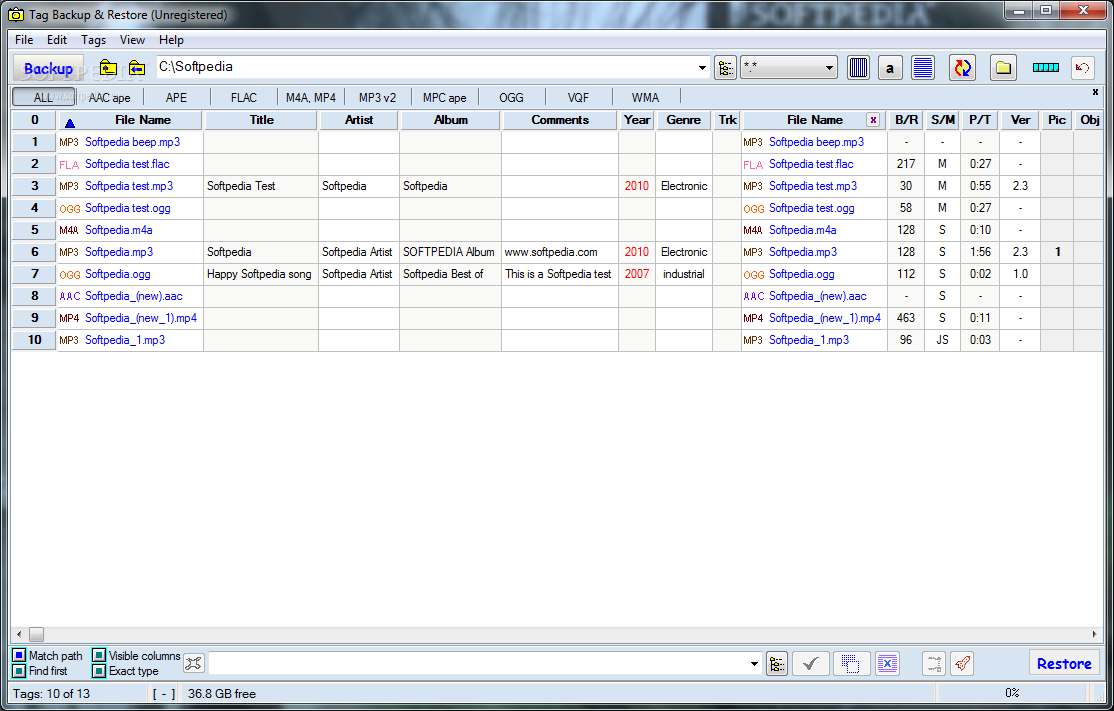1114x711 pixels.
Task: Click the red-blue refresh arrows icon
Action: [962, 68]
